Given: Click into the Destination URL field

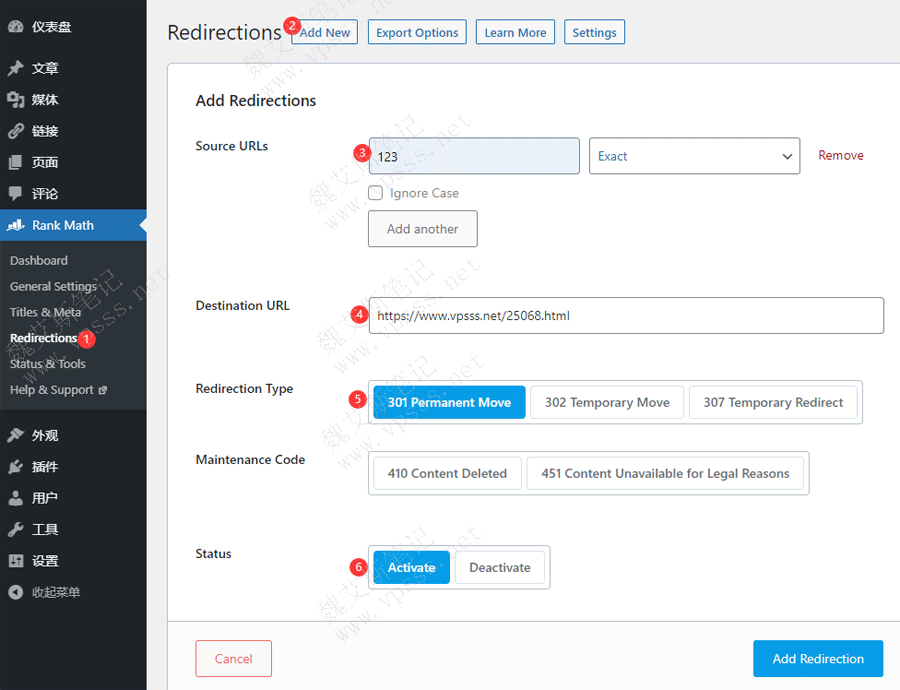Looking at the screenshot, I should pyautogui.click(x=626, y=315).
